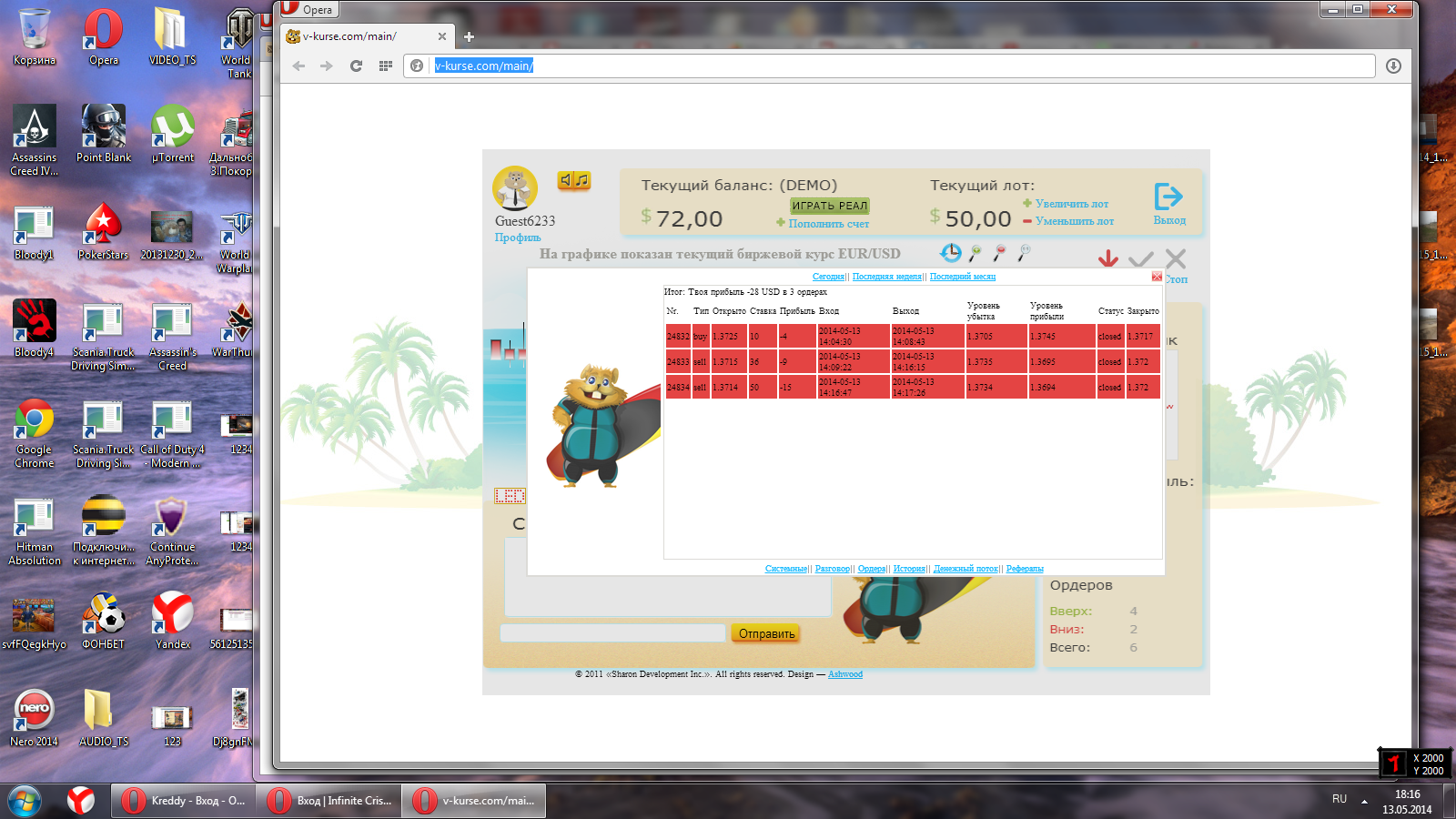Screen dimensions: 1456x819
Task: Click the ИГРАТЬ РЕАЛ button
Action: [829, 206]
